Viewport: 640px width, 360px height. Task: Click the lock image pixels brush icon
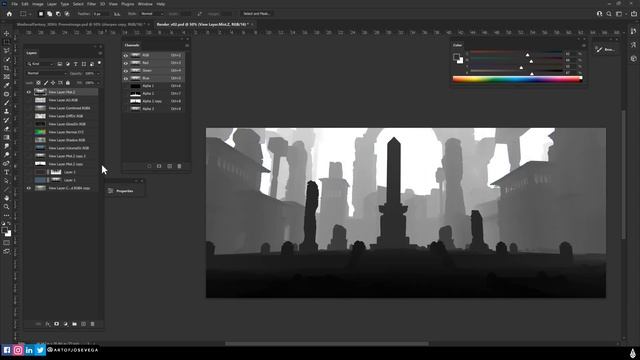coord(46,83)
